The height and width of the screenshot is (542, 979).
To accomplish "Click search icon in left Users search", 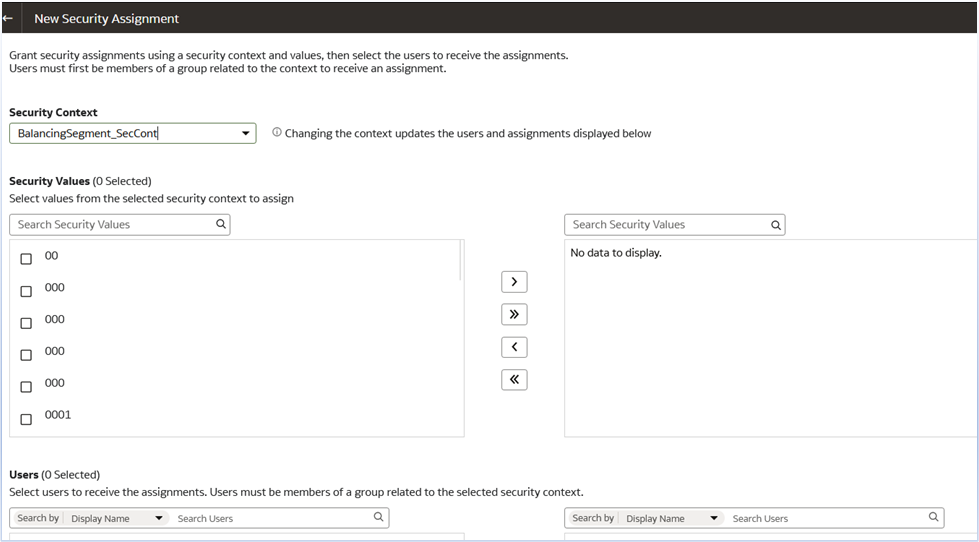I will click(378, 517).
